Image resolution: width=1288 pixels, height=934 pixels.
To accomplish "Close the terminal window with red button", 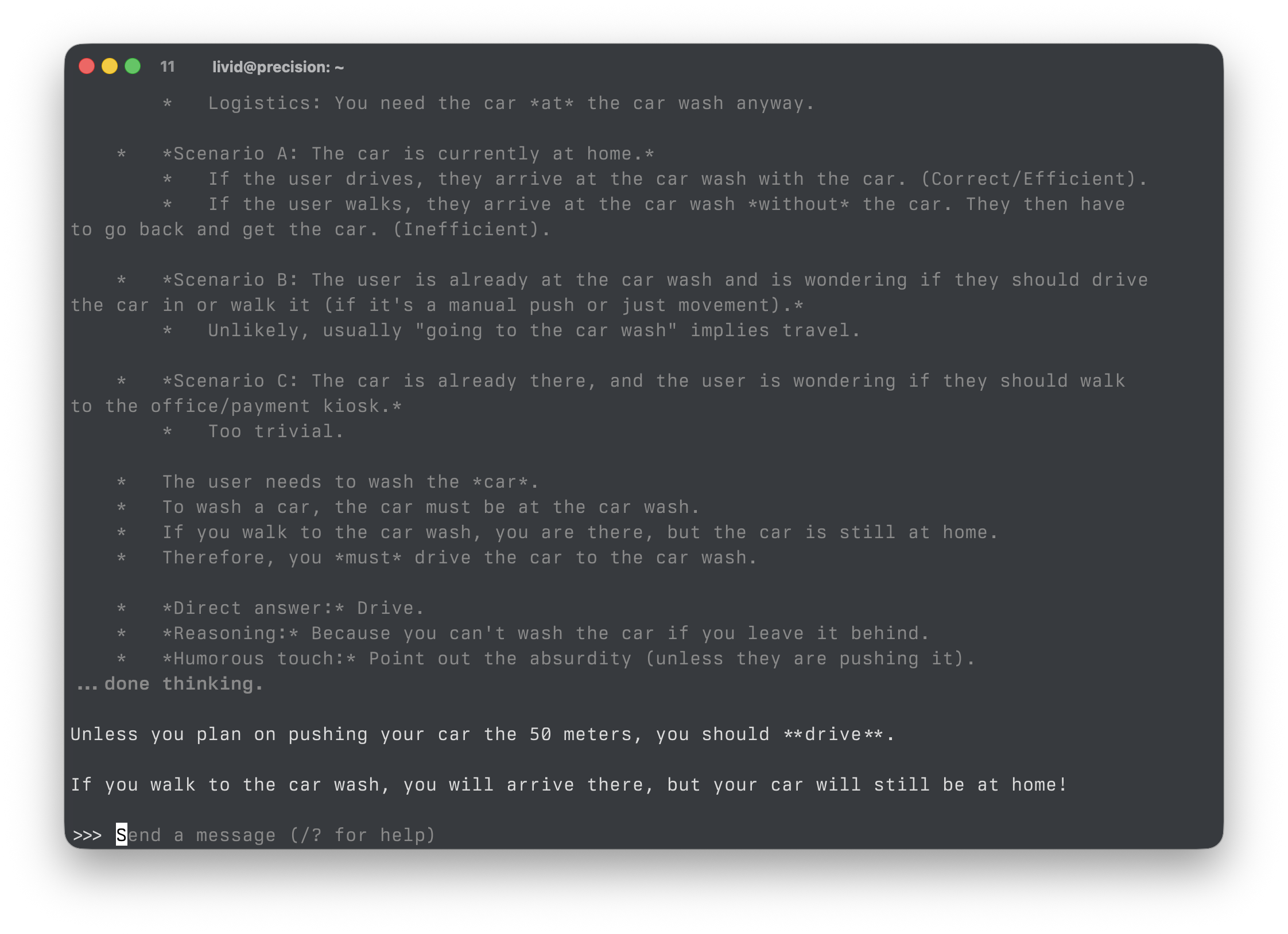I will [x=87, y=67].
